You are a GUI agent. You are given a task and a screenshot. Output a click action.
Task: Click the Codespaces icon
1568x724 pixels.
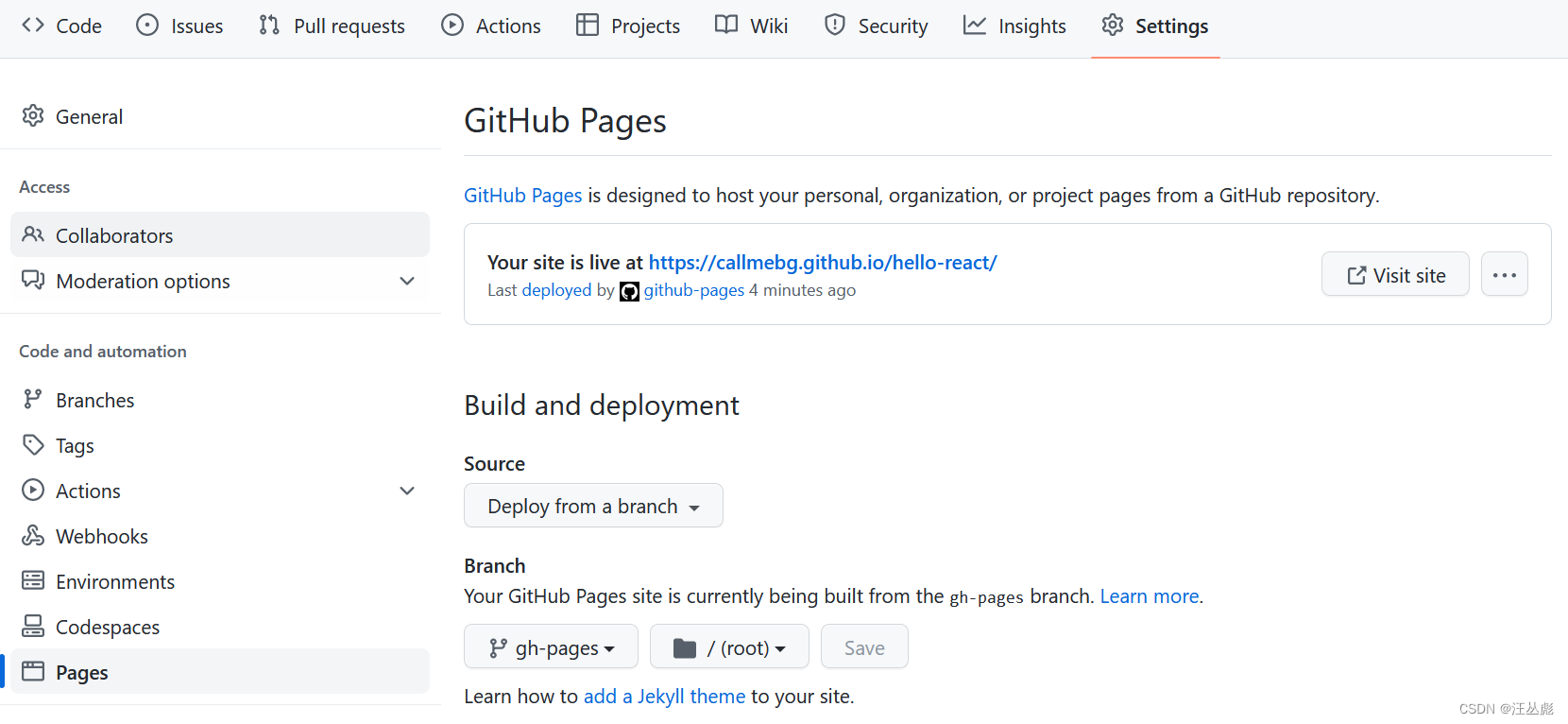[x=33, y=626]
